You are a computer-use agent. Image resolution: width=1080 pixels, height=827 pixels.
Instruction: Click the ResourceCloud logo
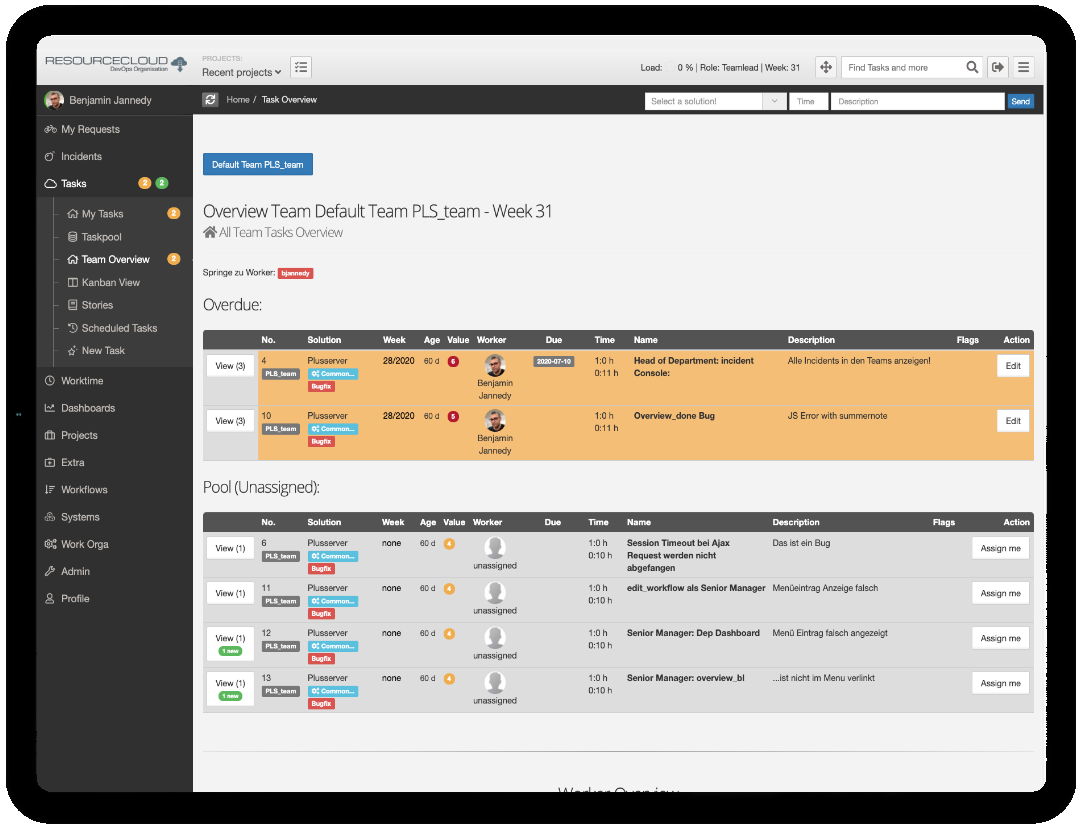point(116,63)
